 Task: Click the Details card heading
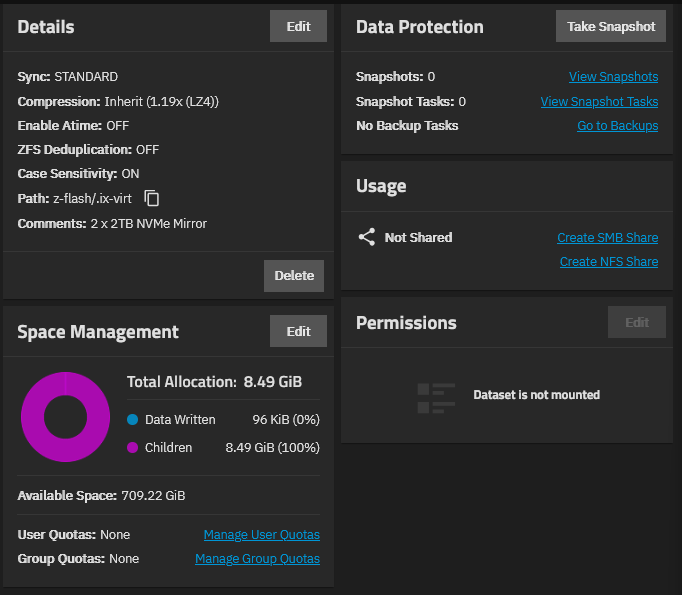(x=46, y=27)
